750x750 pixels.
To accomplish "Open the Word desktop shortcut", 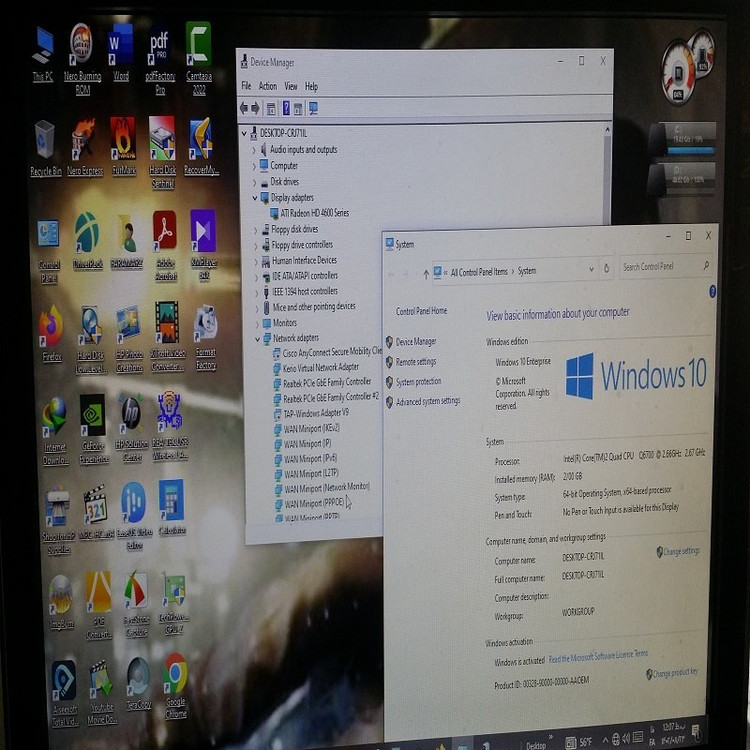I will point(120,47).
